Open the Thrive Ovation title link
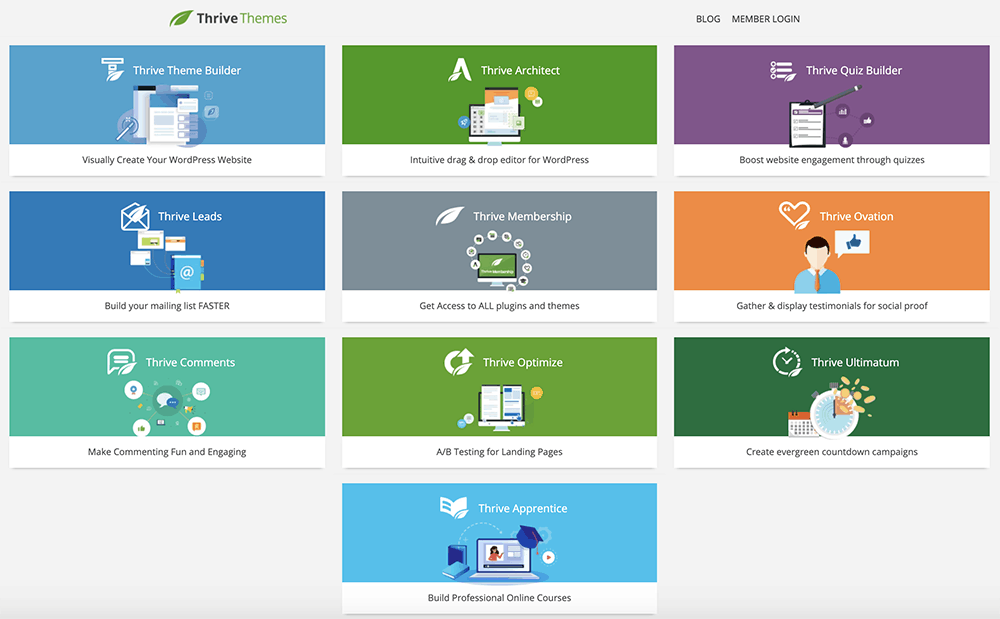 857,216
